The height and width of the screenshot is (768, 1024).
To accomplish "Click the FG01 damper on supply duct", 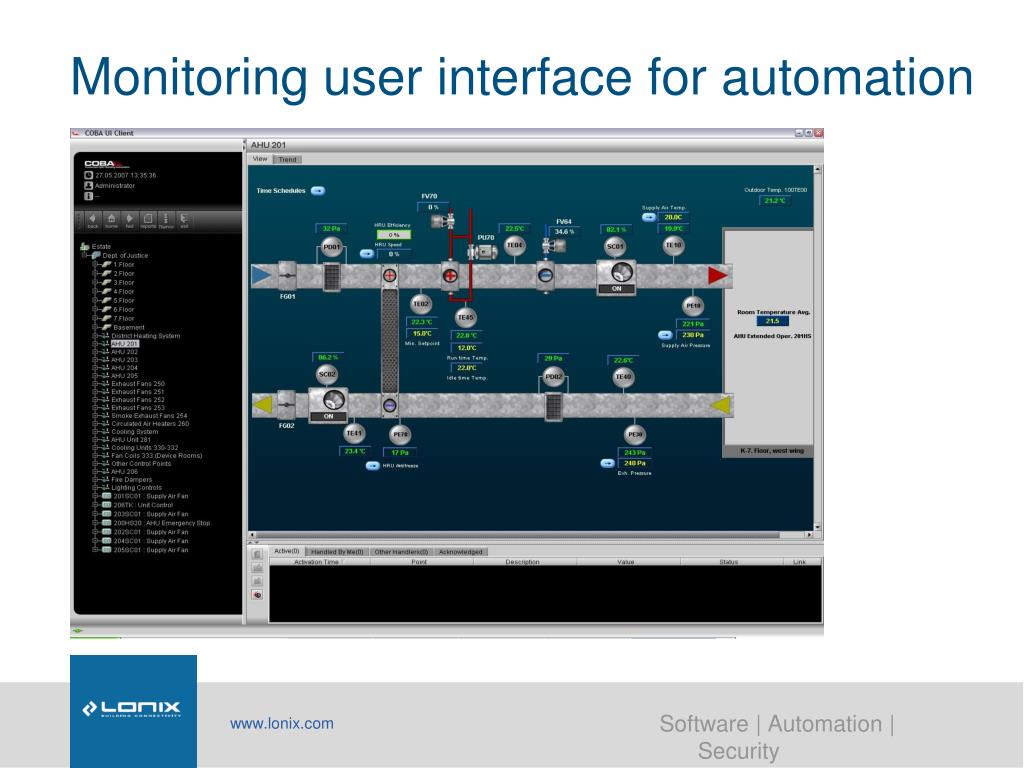I will point(287,276).
